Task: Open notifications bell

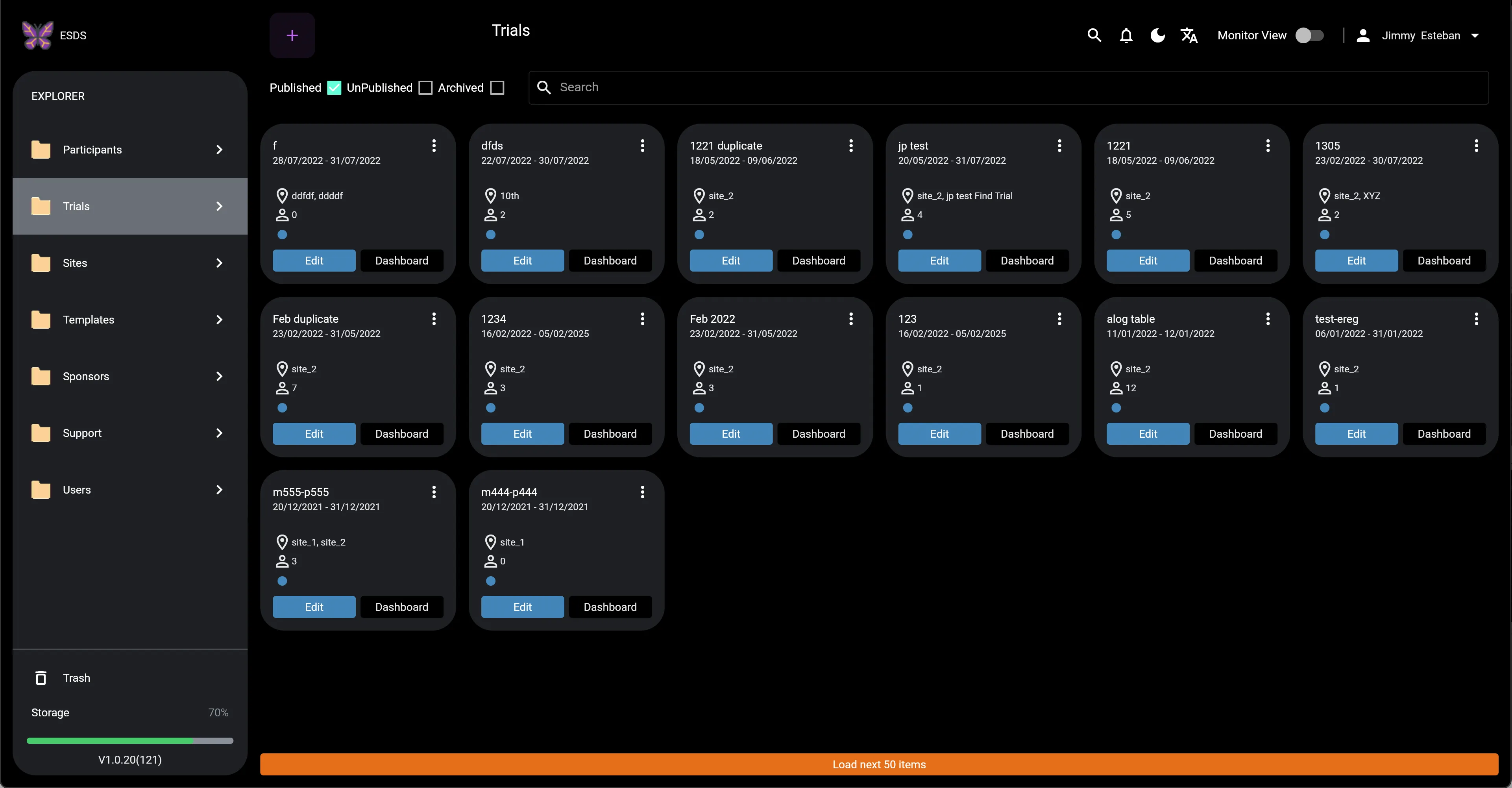Action: point(1126,35)
